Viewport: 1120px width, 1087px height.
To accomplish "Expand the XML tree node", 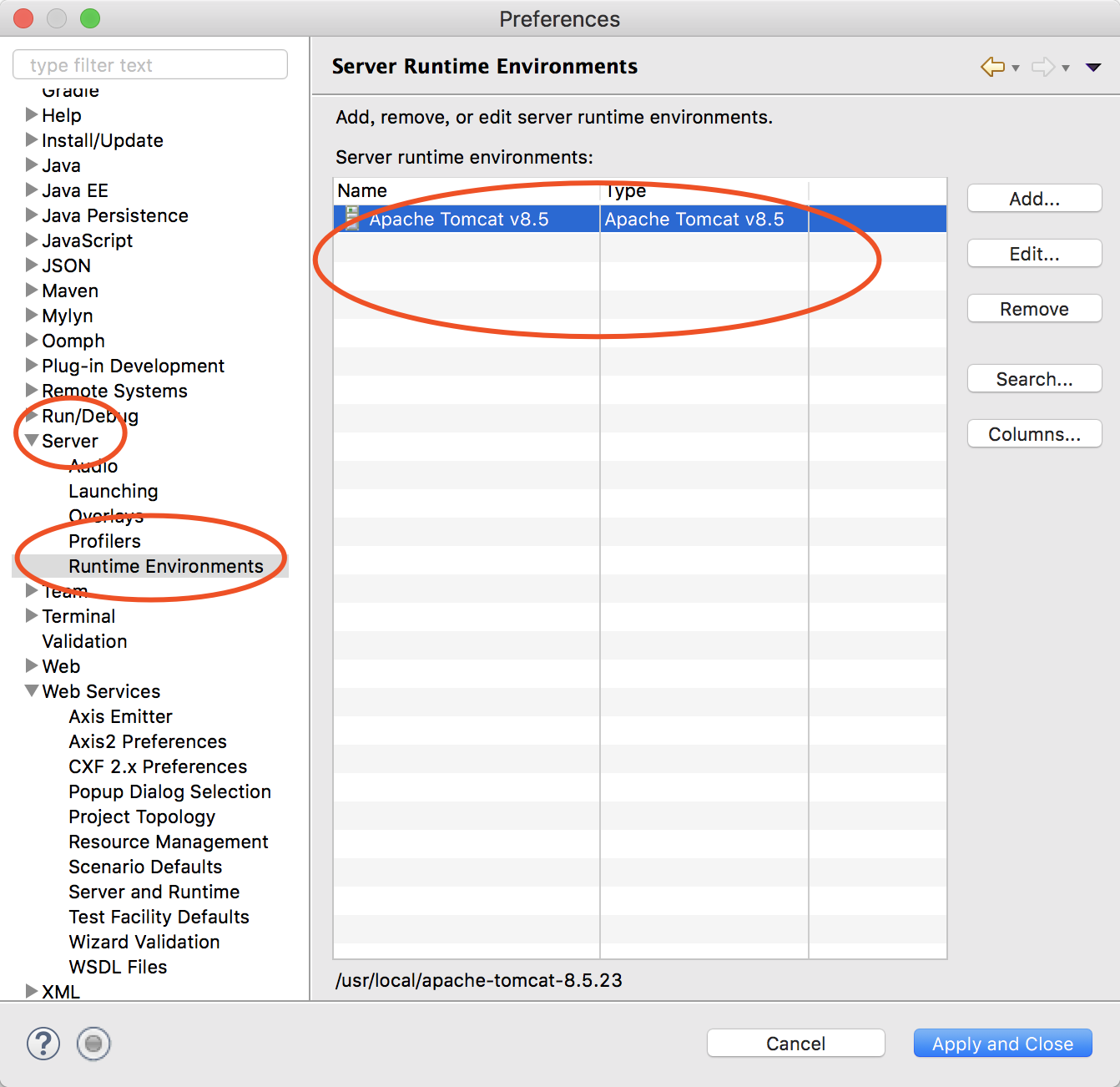I will coord(32,991).
